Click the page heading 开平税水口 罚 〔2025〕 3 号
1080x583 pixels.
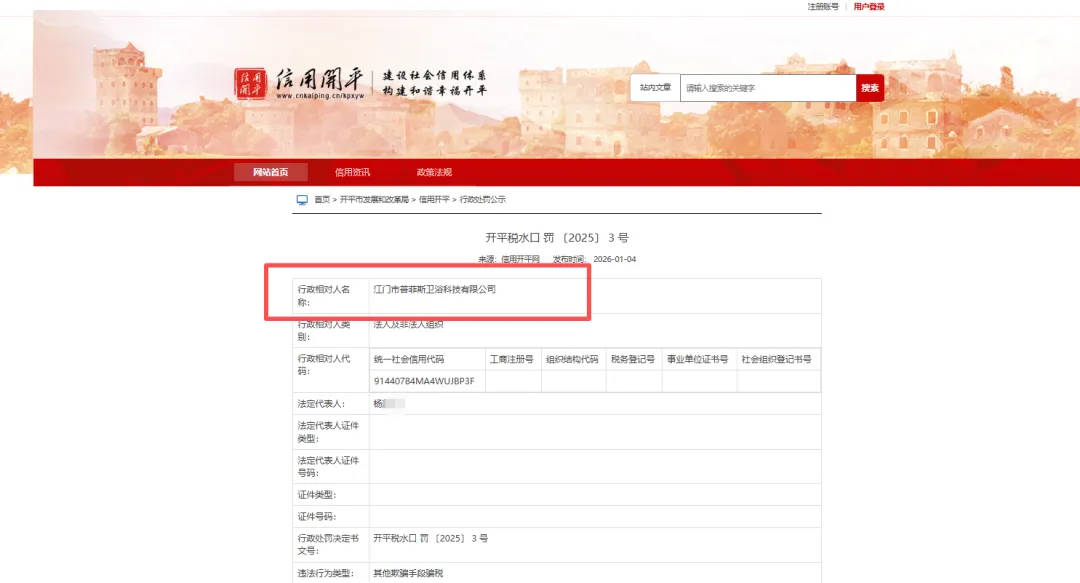(x=557, y=238)
